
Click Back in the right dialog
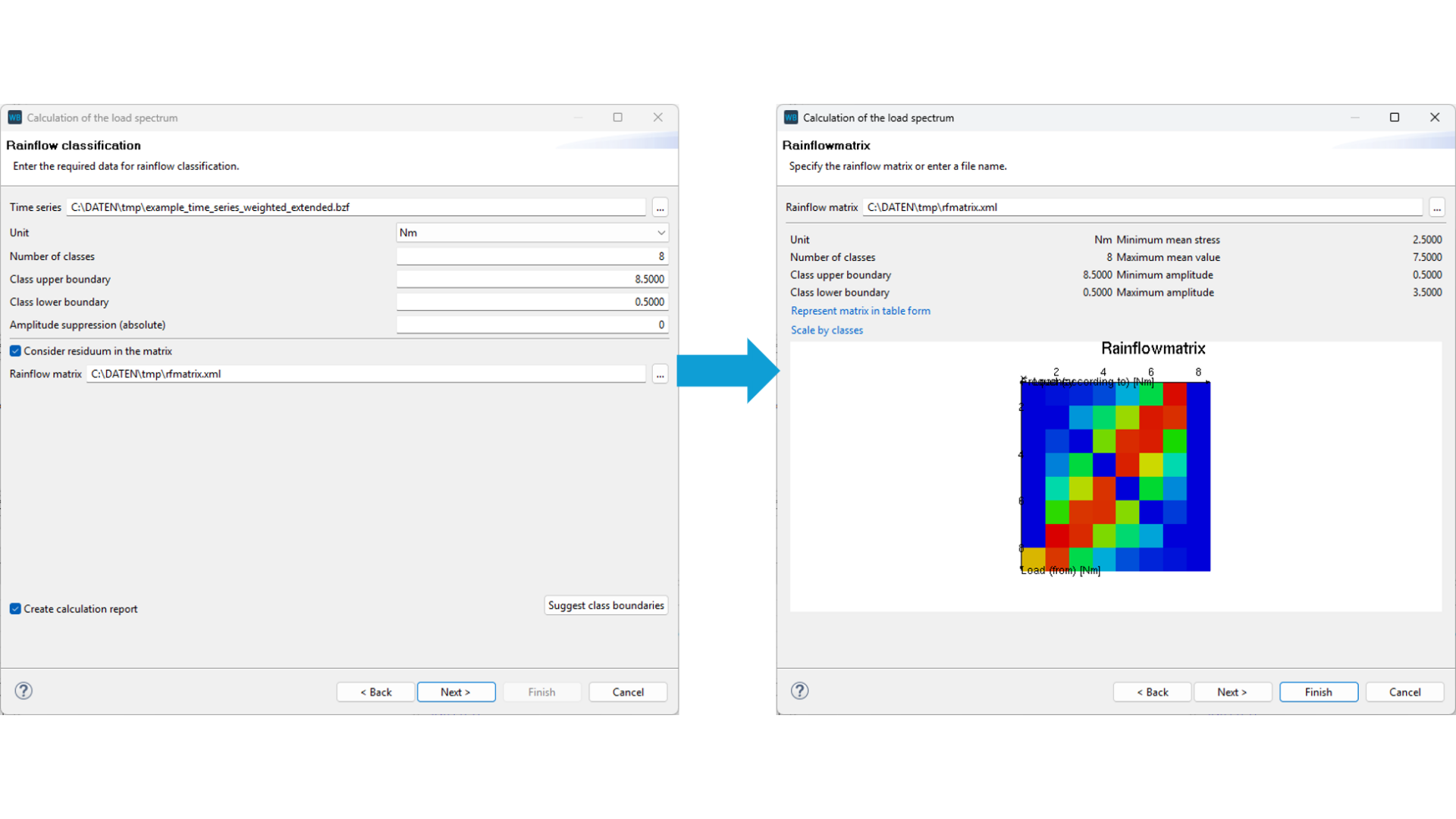point(1152,692)
